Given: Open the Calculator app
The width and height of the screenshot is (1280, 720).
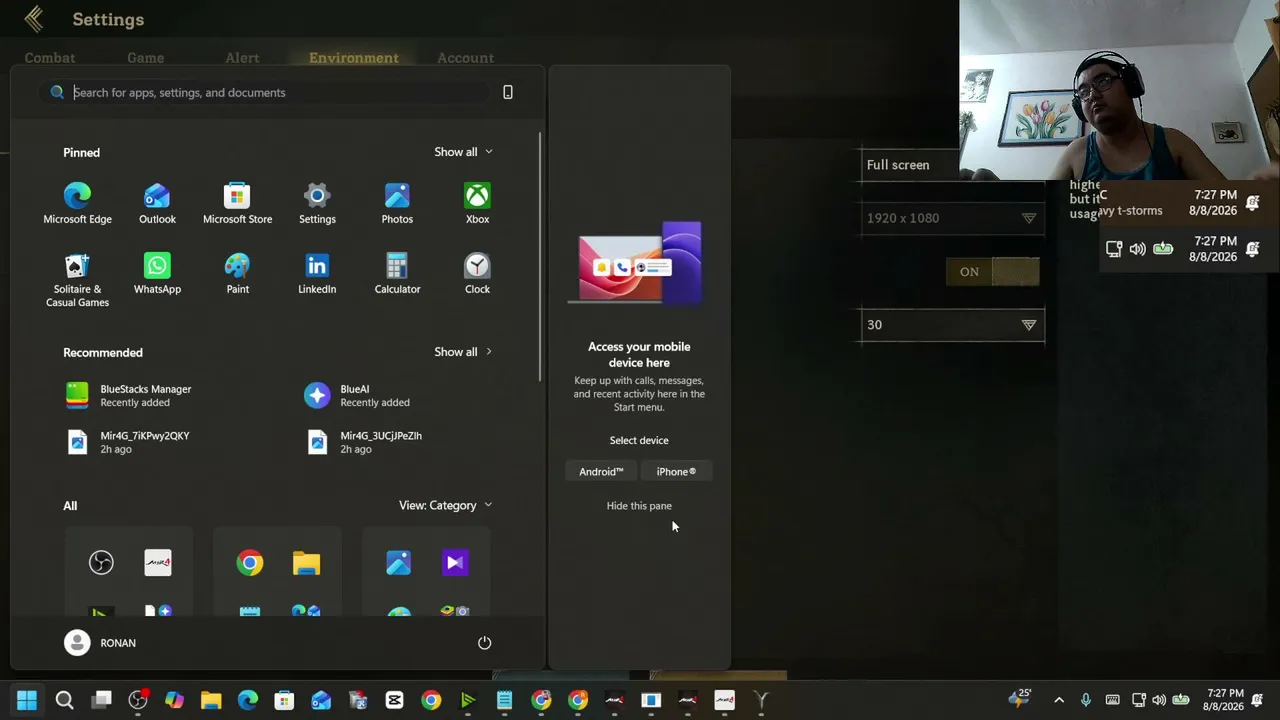Looking at the screenshot, I should point(397,274).
